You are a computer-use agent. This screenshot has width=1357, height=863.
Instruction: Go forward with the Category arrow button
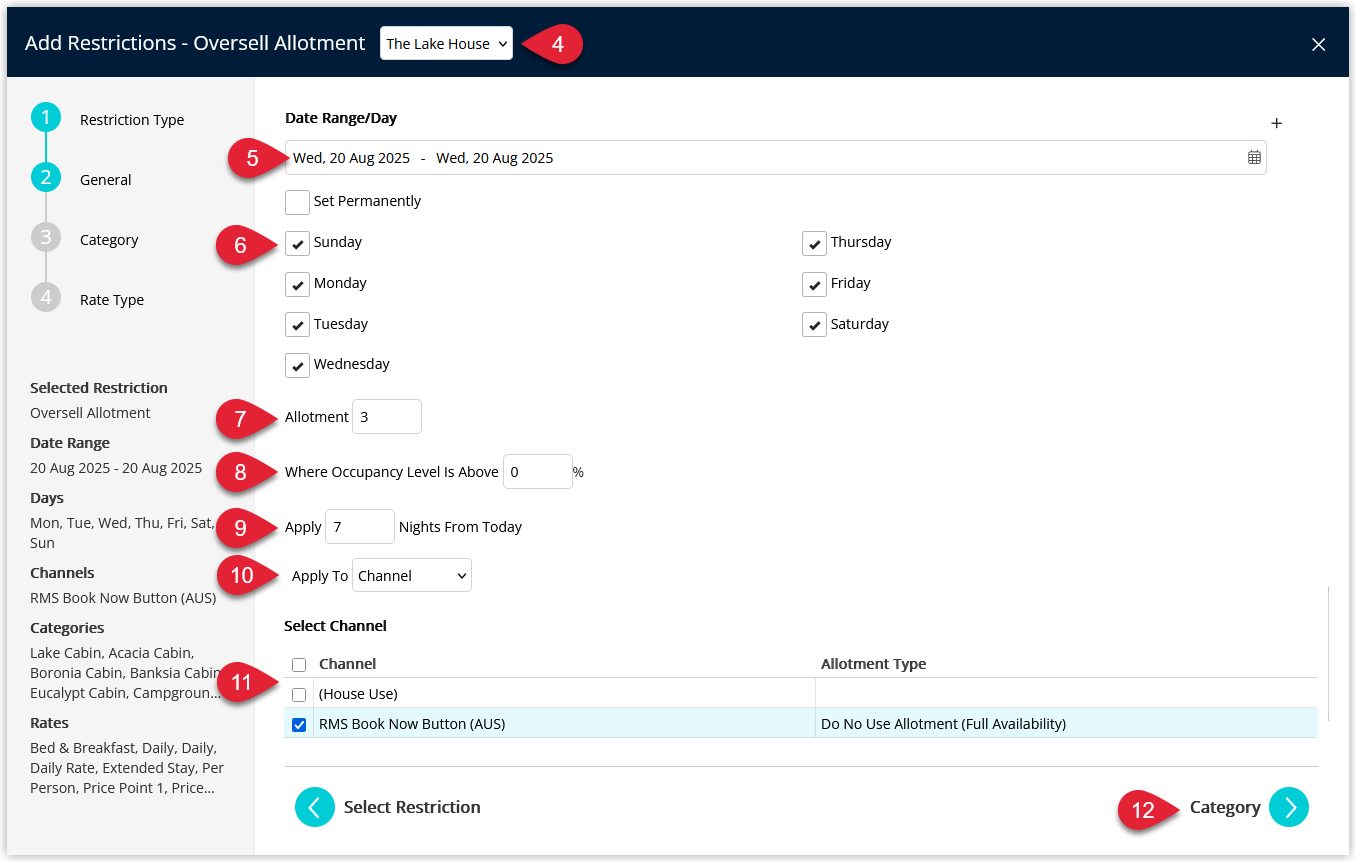point(1289,807)
